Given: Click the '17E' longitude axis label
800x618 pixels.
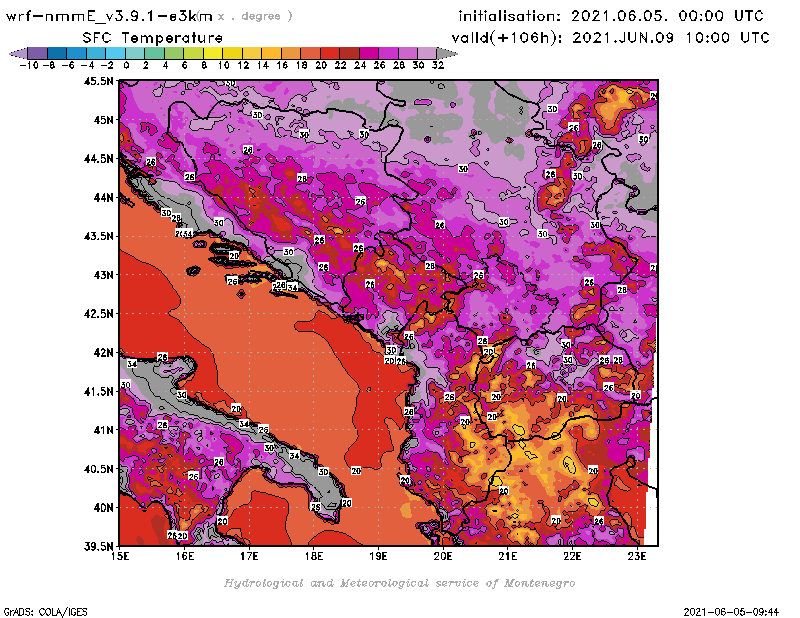Looking at the screenshot, I should coord(249,556).
